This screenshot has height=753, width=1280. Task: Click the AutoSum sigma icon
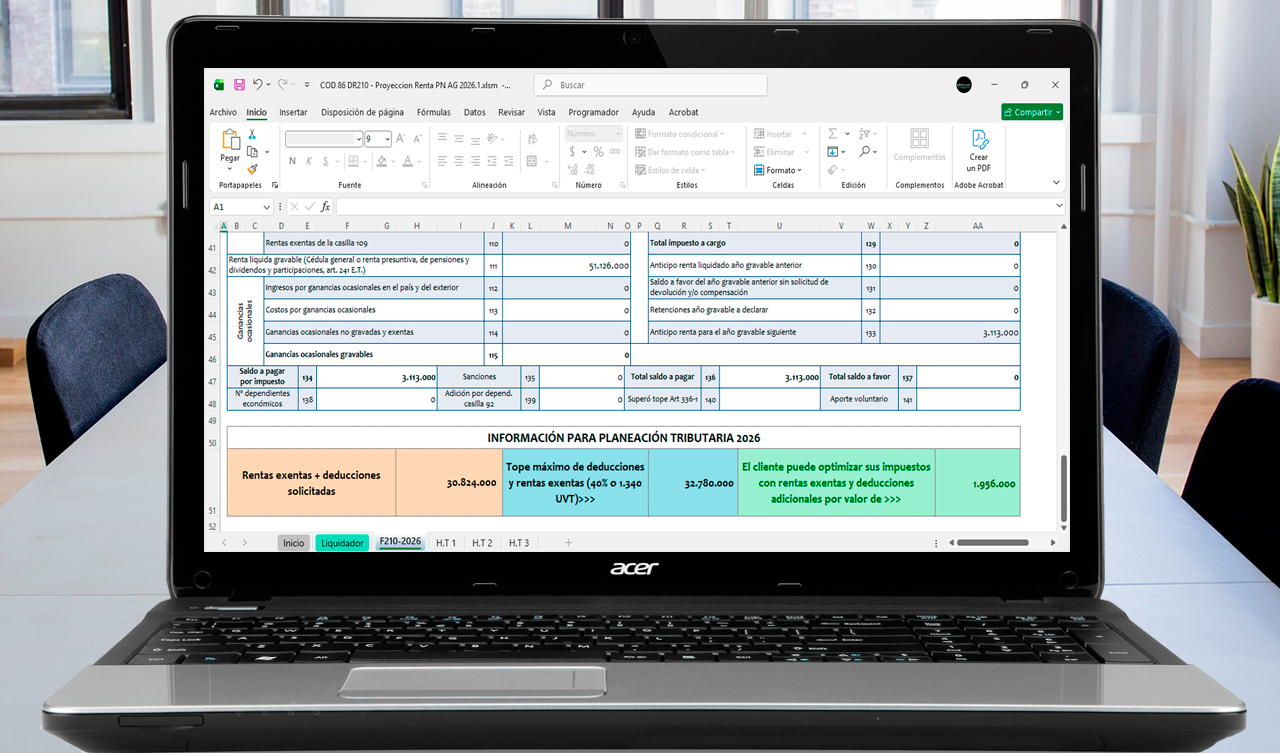832,134
